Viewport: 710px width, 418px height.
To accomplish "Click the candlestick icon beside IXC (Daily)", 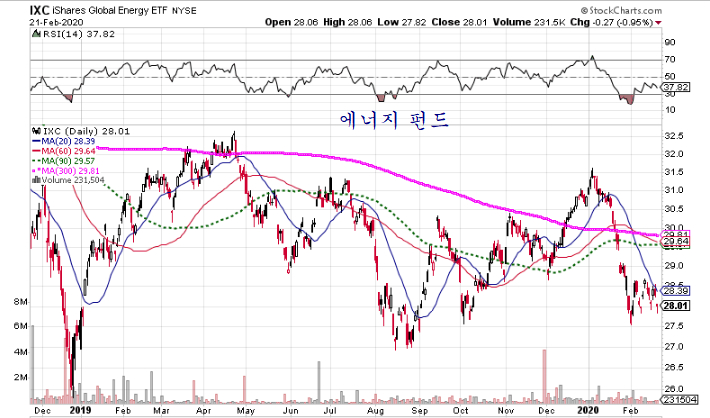I will [x=36, y=131].
